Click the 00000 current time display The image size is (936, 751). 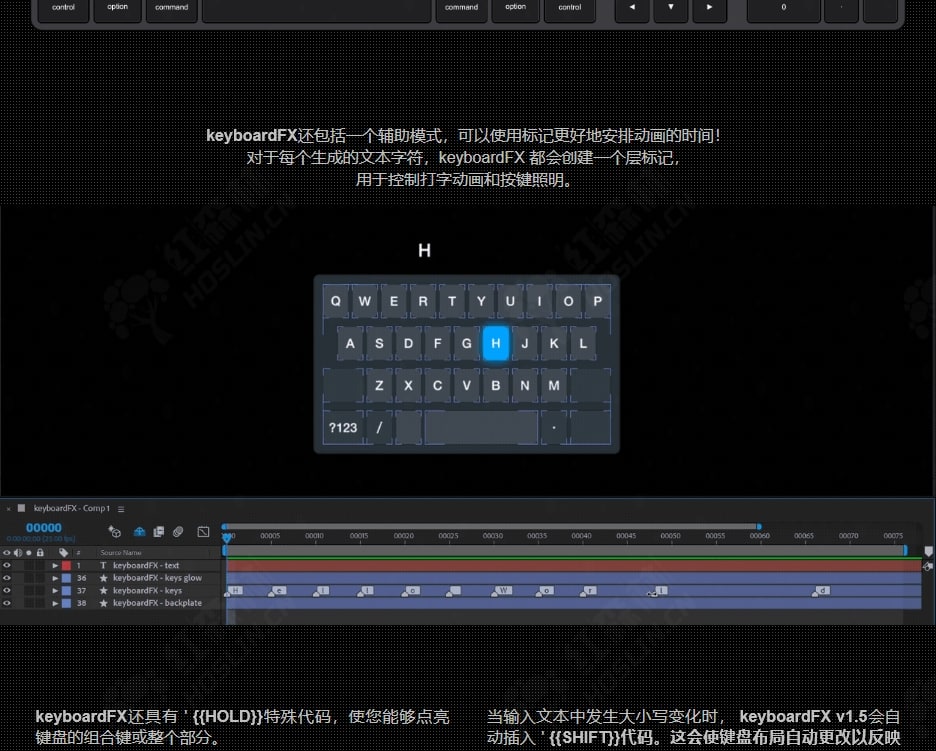pyautogui.click(x=44, y=528)
